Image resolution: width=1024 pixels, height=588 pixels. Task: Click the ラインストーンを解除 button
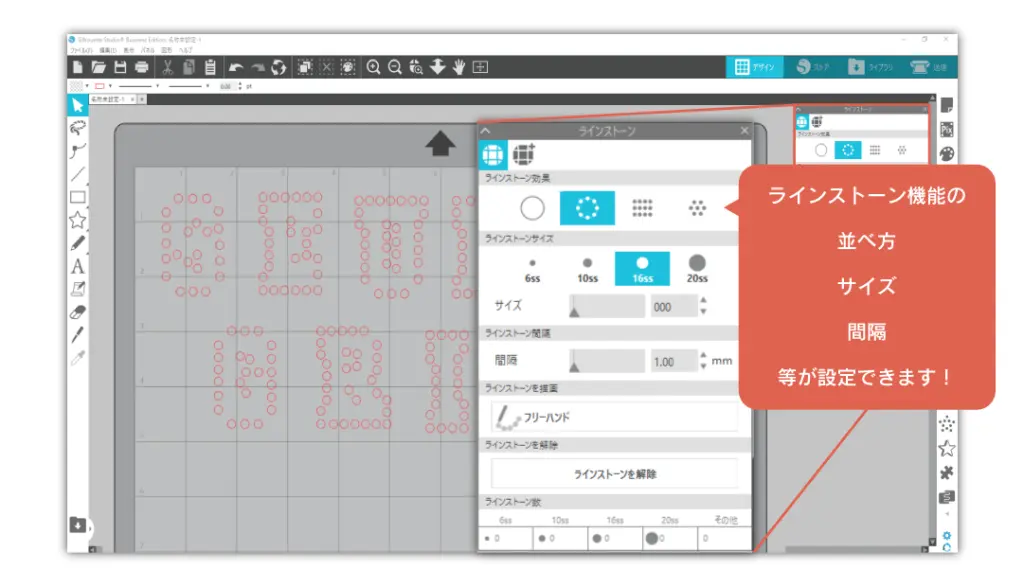point(614,474)
